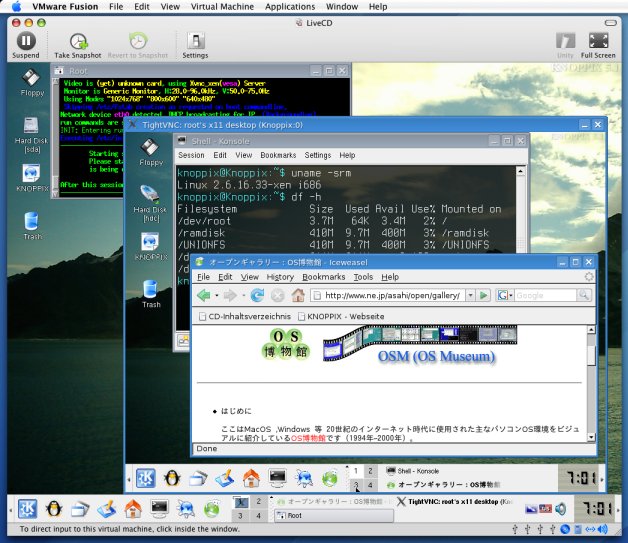Click the はじめに bullet text

click(236, 411)
